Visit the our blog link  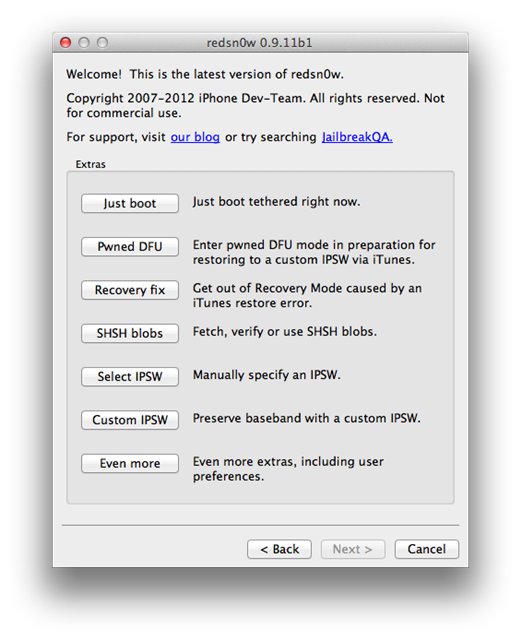[195, 137]
